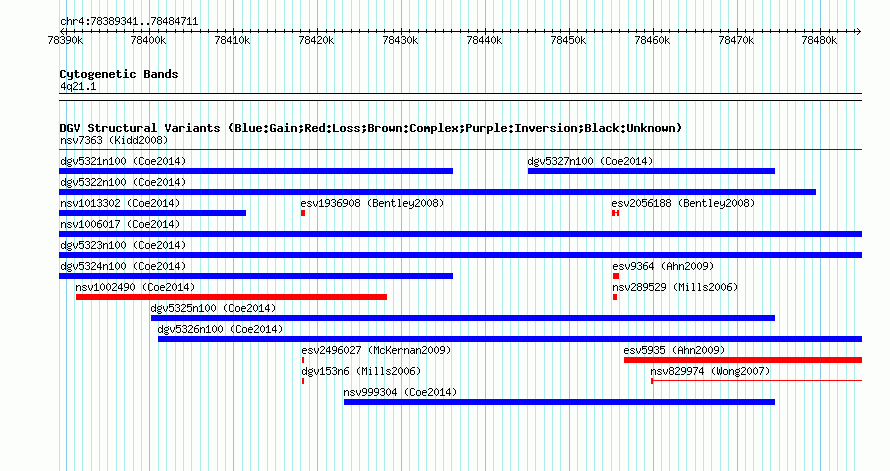Image resolution: width=890 pixels, height=471 pixels.
Task: Click the esv5935 (Ahn2009) label
Action: [x=674, y=350]
